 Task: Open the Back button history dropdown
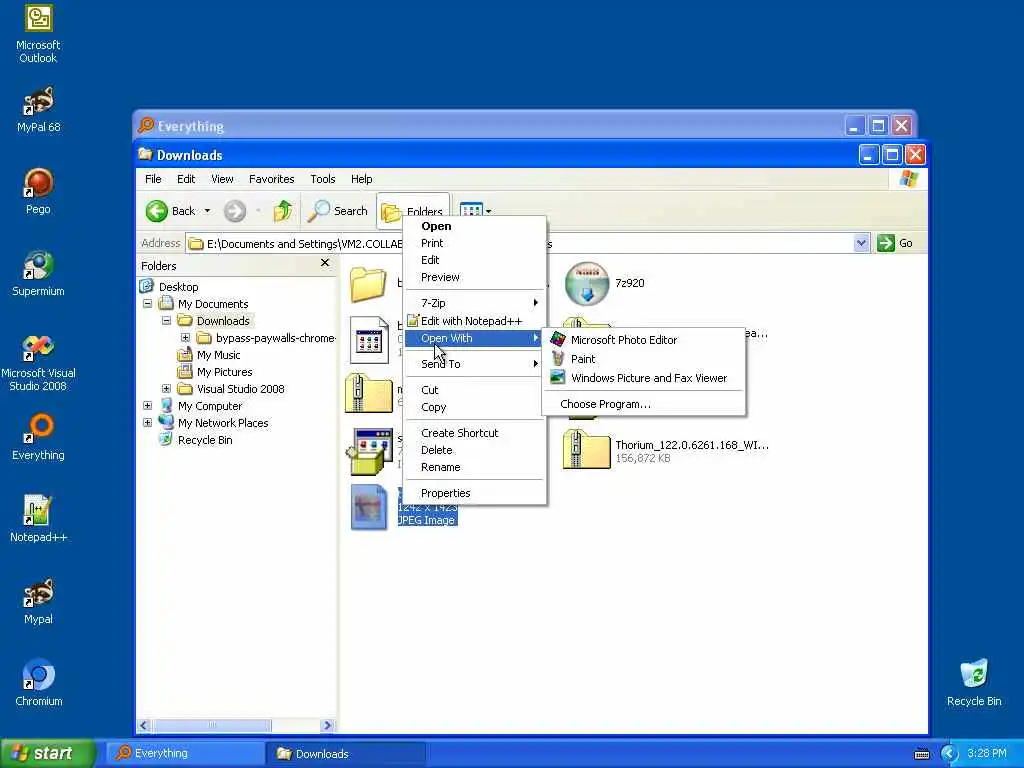pyautogui.click(x=207, y=211)
